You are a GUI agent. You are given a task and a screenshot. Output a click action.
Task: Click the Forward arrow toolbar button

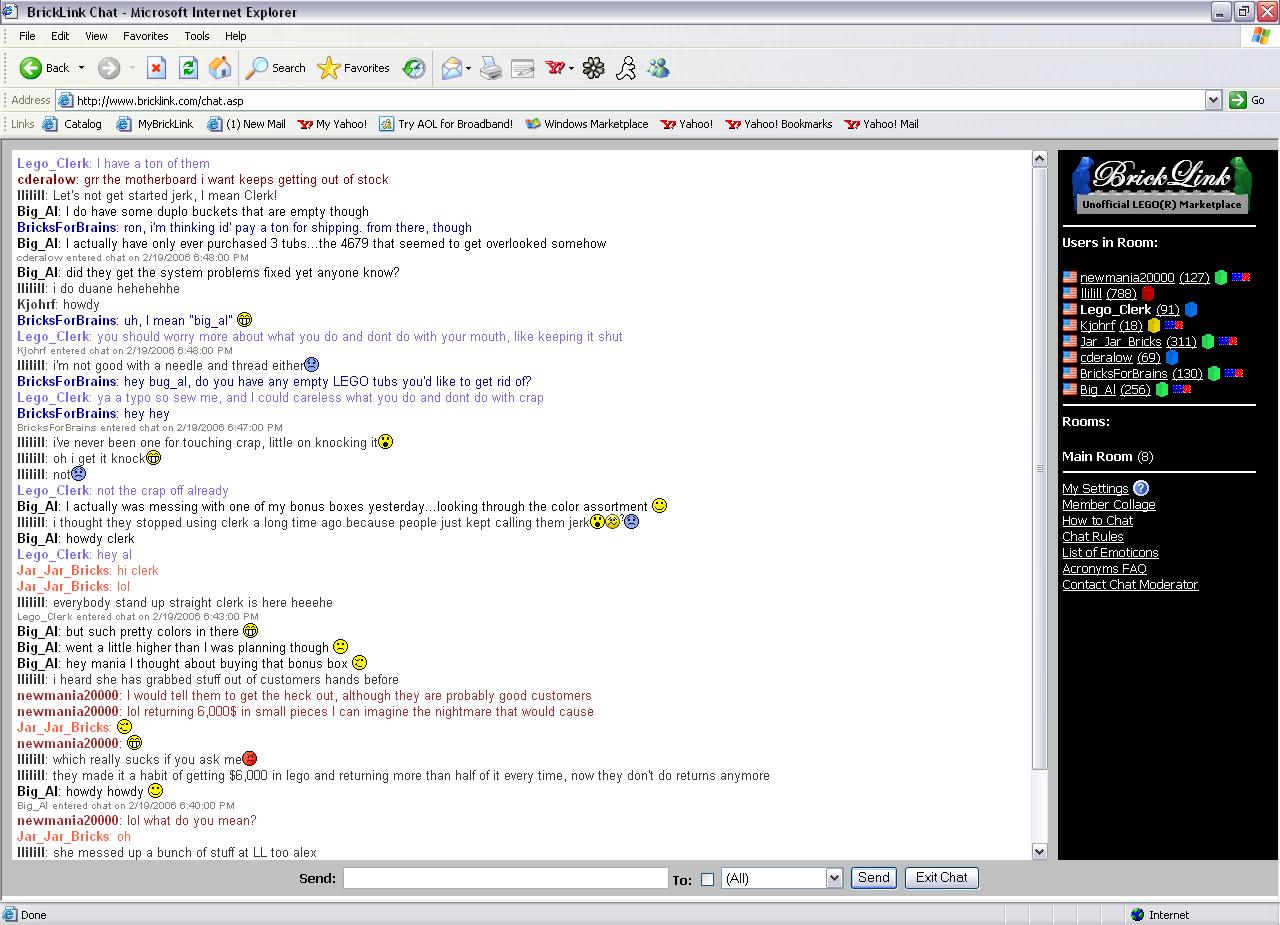pyautogui.click(x=109, y=68)
